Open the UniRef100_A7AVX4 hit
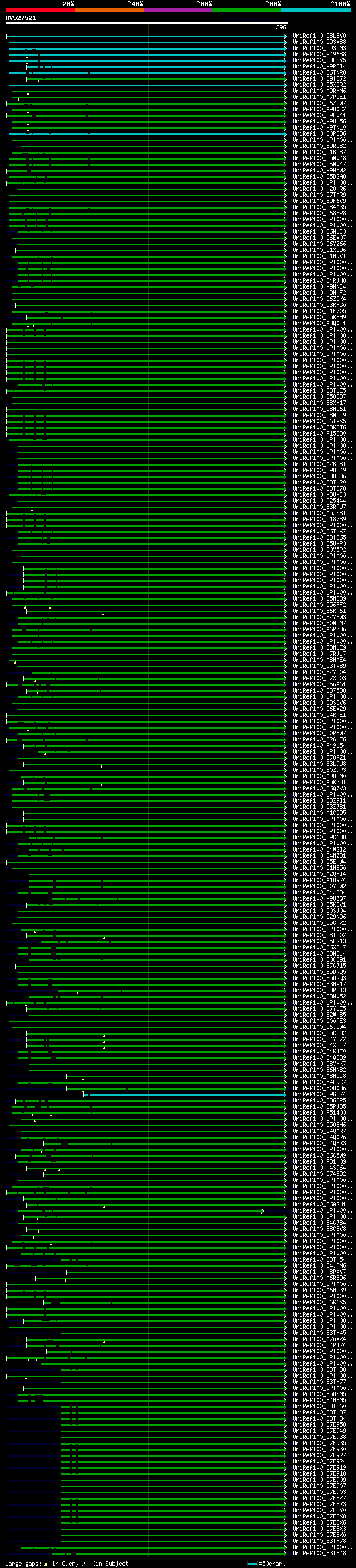This screenshot has height=1568, width=356. (319, 1338)
